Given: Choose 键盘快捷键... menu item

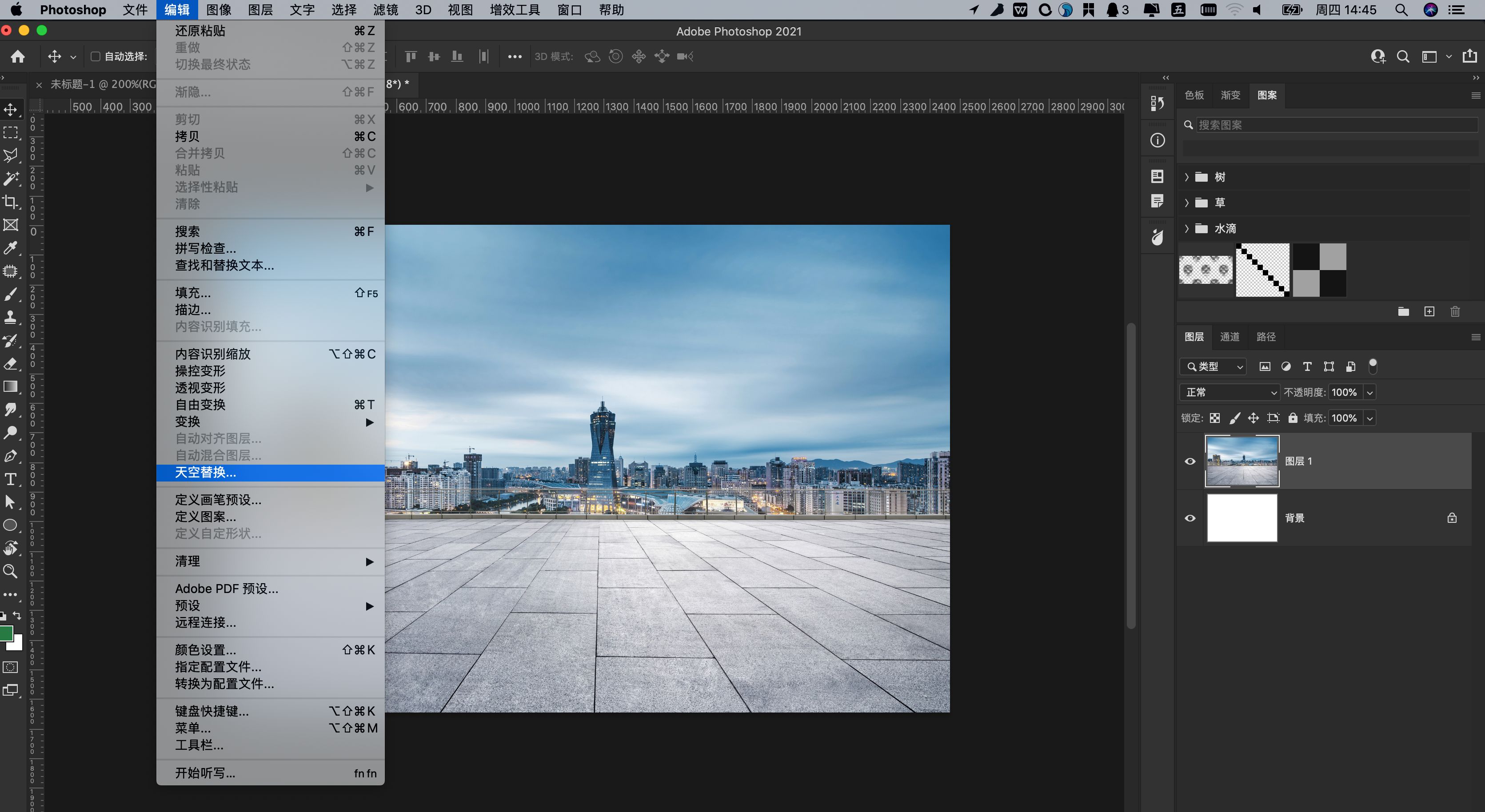Looking at the screenshot, I should point(270,711).
